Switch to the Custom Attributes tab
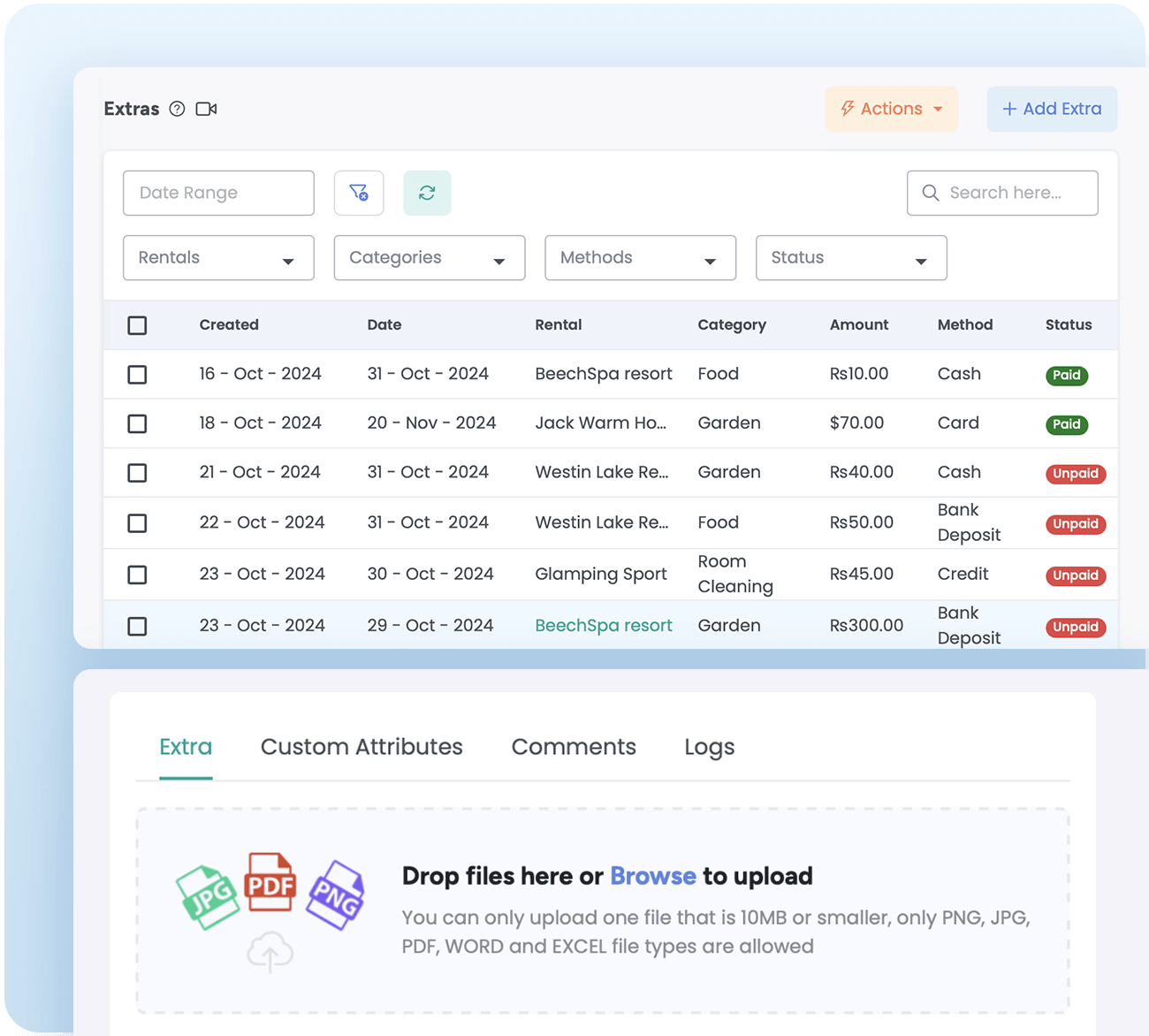 coord(361,747)
